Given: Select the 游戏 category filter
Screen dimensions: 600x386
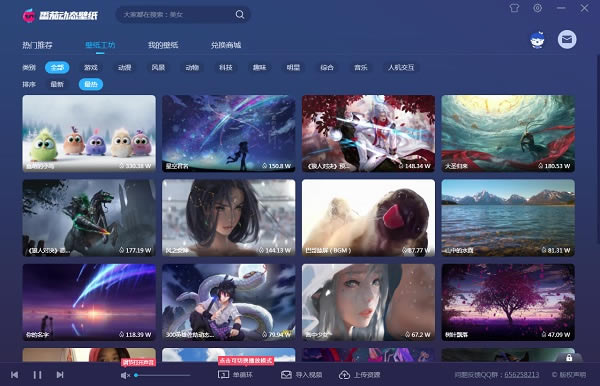Looking at the screenshot, I should (91, 67).
